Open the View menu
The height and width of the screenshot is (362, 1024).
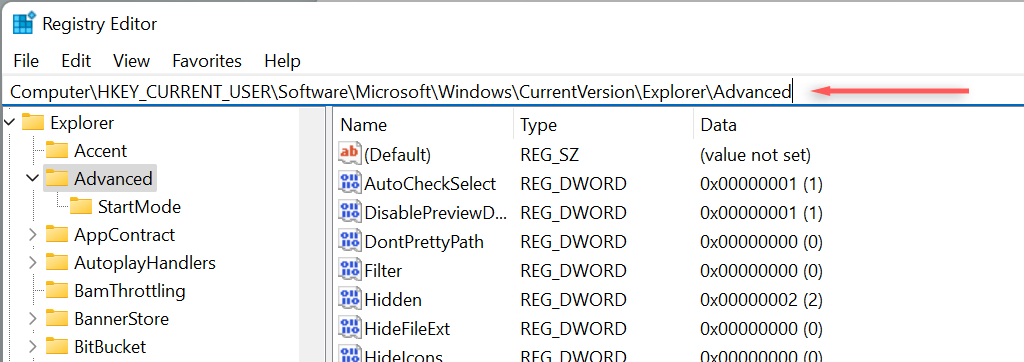pos(131,61)
